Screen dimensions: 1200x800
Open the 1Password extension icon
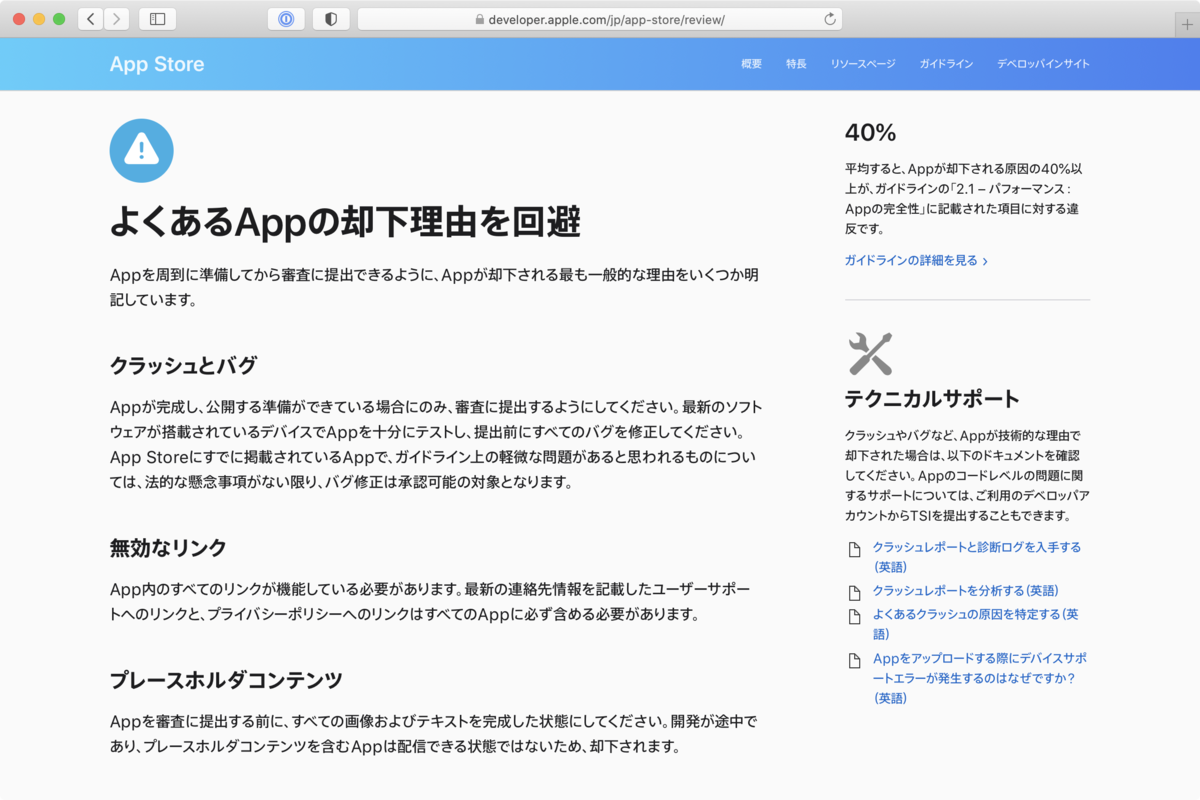[286, 18]
